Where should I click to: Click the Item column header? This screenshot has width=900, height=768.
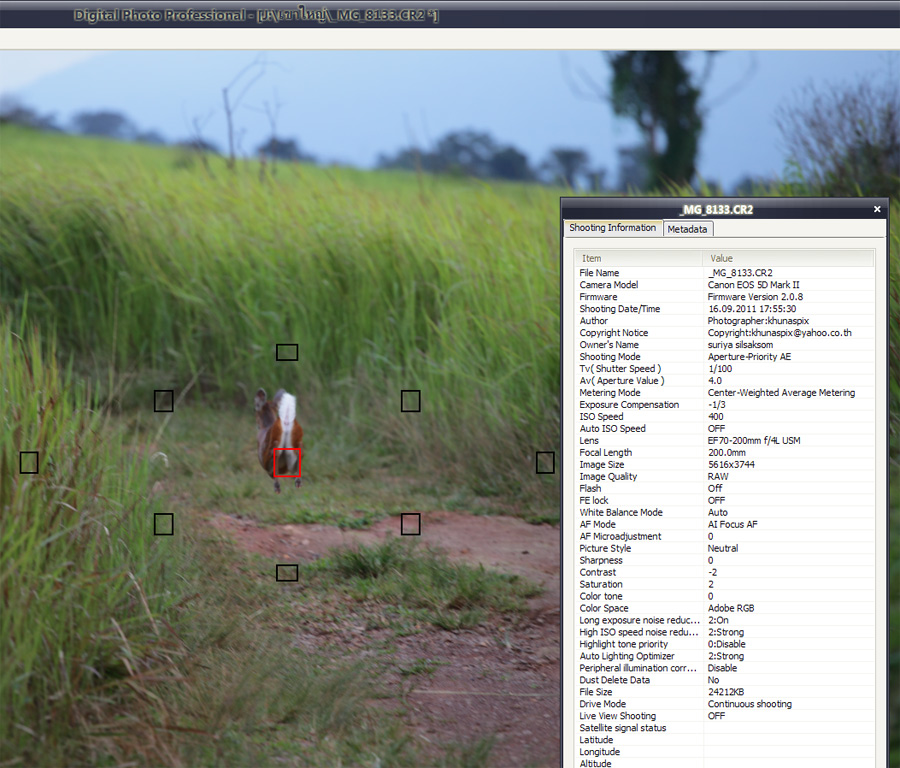(x=592, y=258)
